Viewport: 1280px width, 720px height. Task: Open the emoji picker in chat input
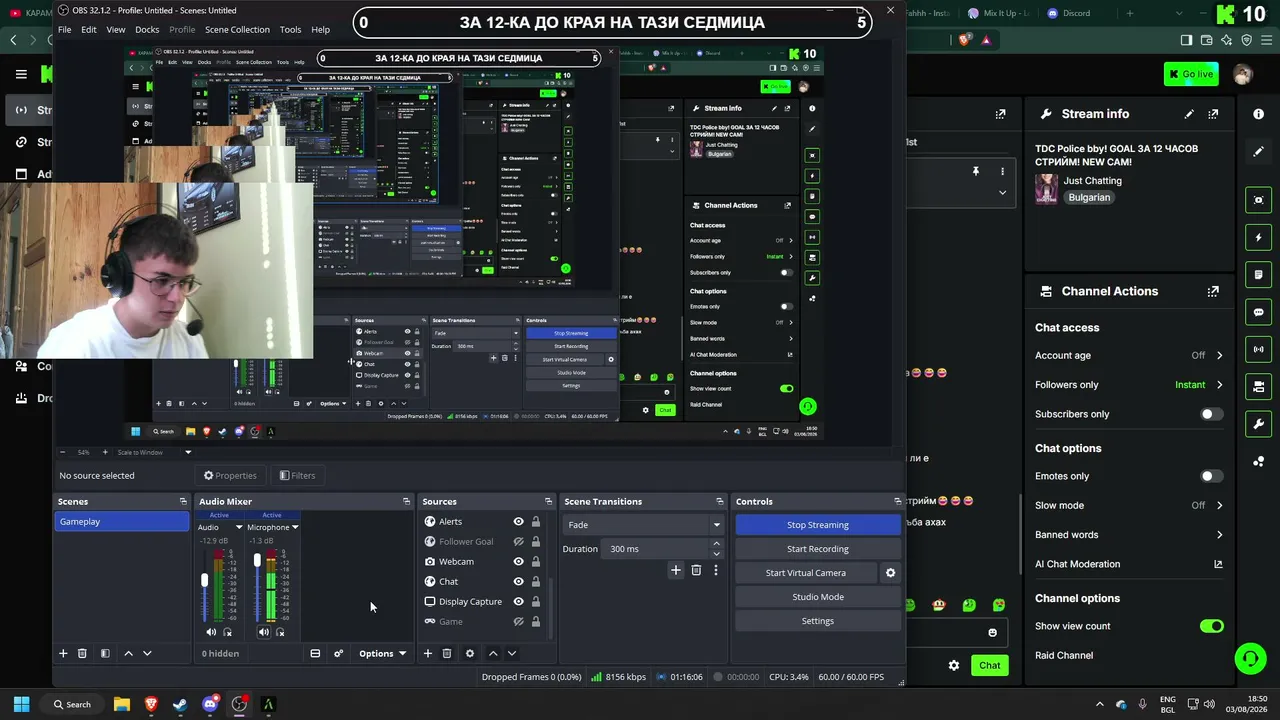pyautogui.click(x=992, y=632)
